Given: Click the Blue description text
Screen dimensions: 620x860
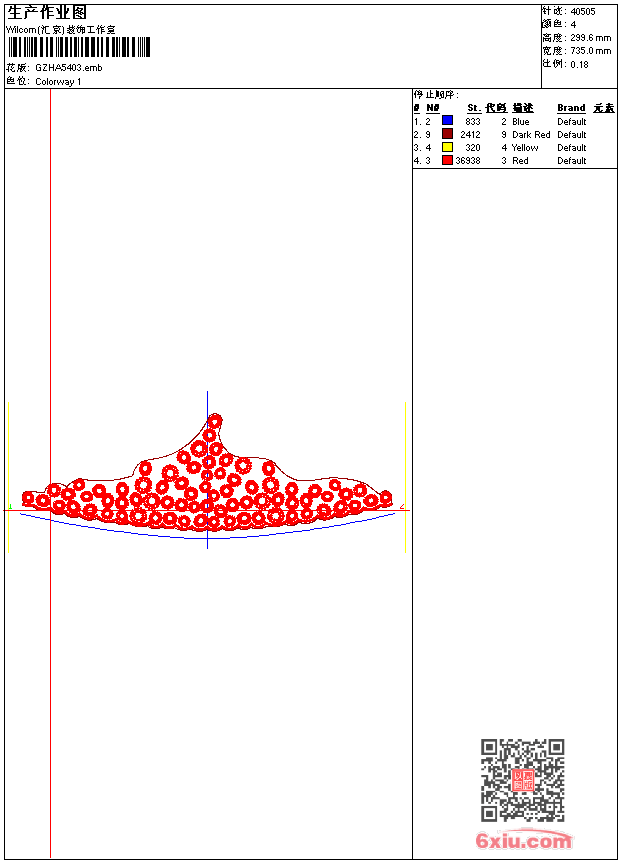Looking at the screenshot, I should 521,122.
